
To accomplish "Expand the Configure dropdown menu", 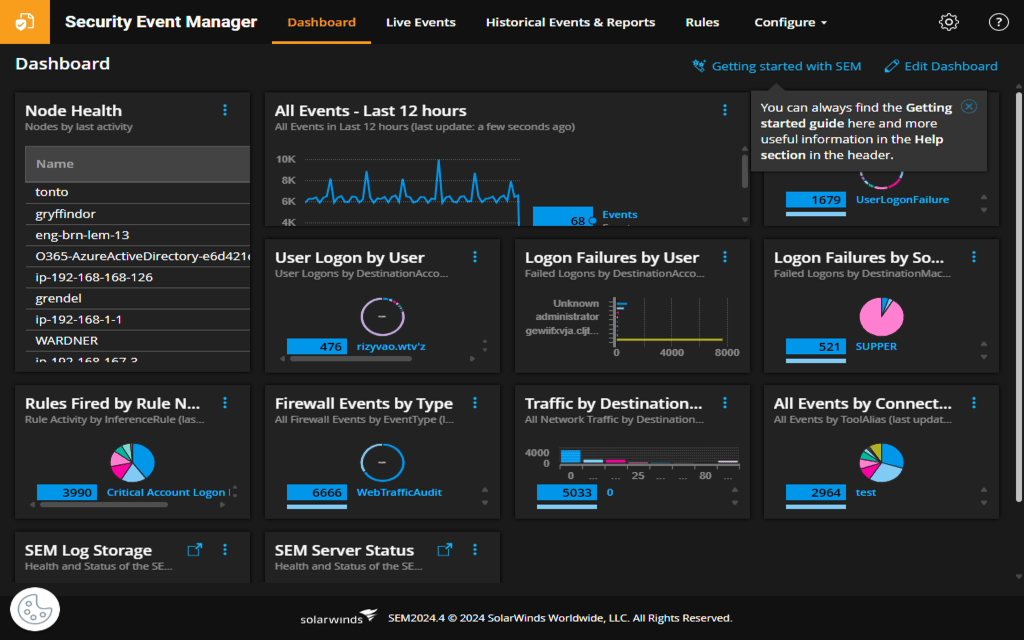I will [x=790, y=22].
